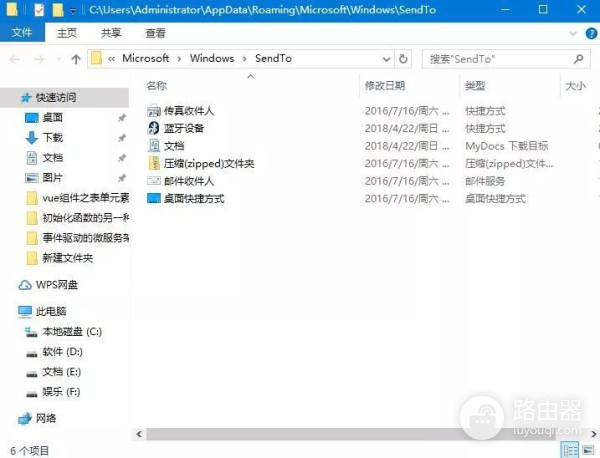600x458 pixels.
Task: Click the Microsoft breadcrumb segment
Action: coord(145,58)
